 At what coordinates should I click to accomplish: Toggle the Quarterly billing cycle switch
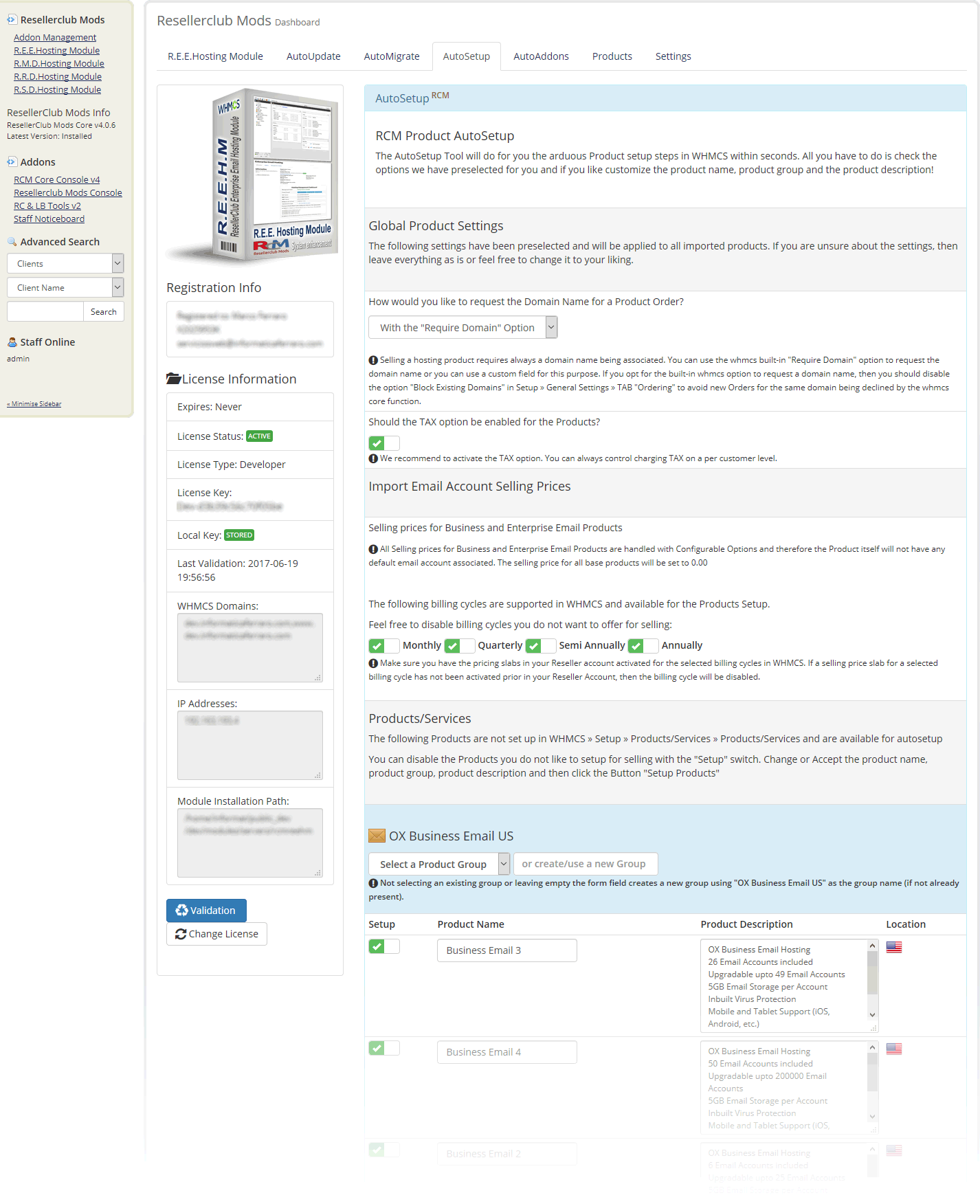(x=460, y=645)
